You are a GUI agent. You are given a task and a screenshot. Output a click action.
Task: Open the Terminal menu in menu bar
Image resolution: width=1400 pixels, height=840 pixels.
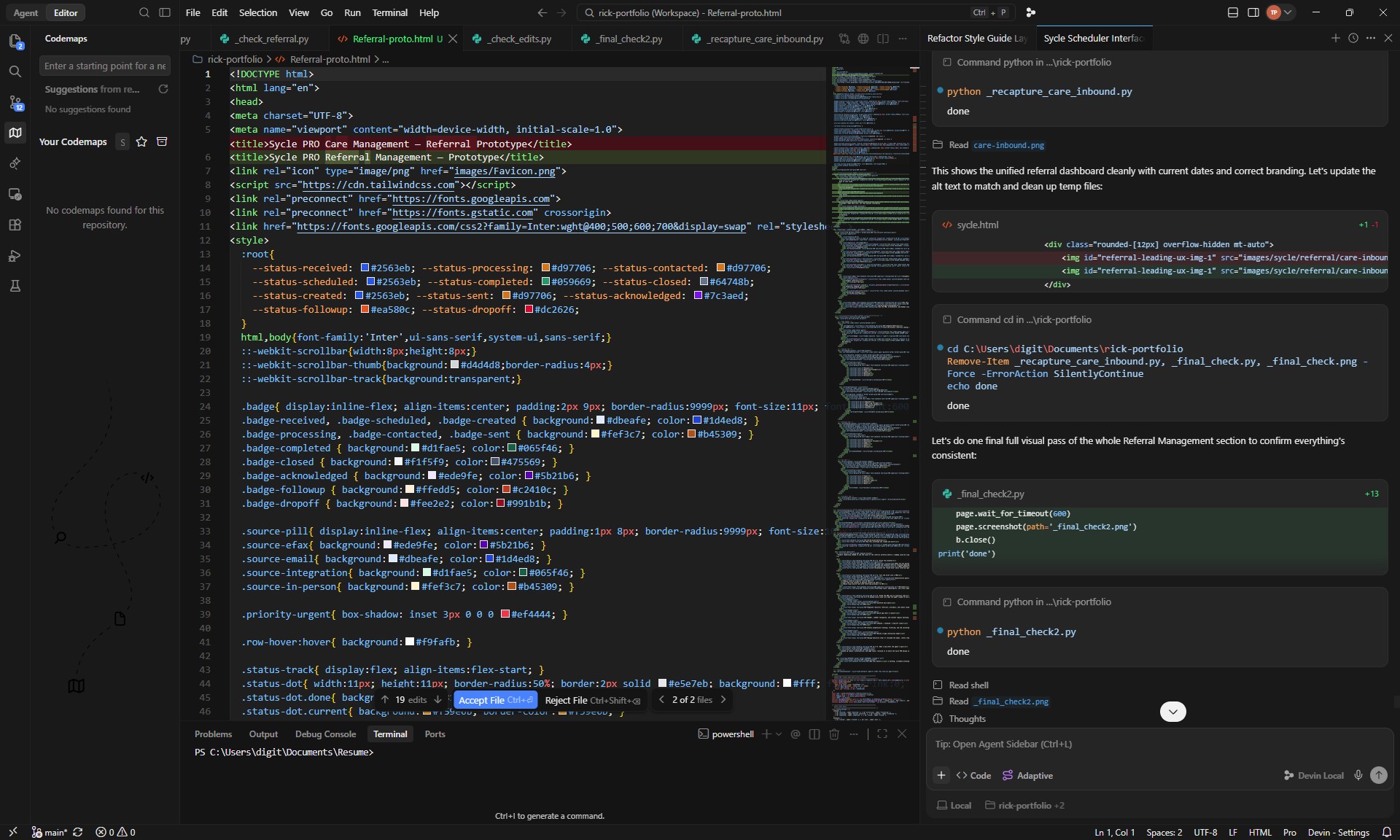(x=389, y=12)
